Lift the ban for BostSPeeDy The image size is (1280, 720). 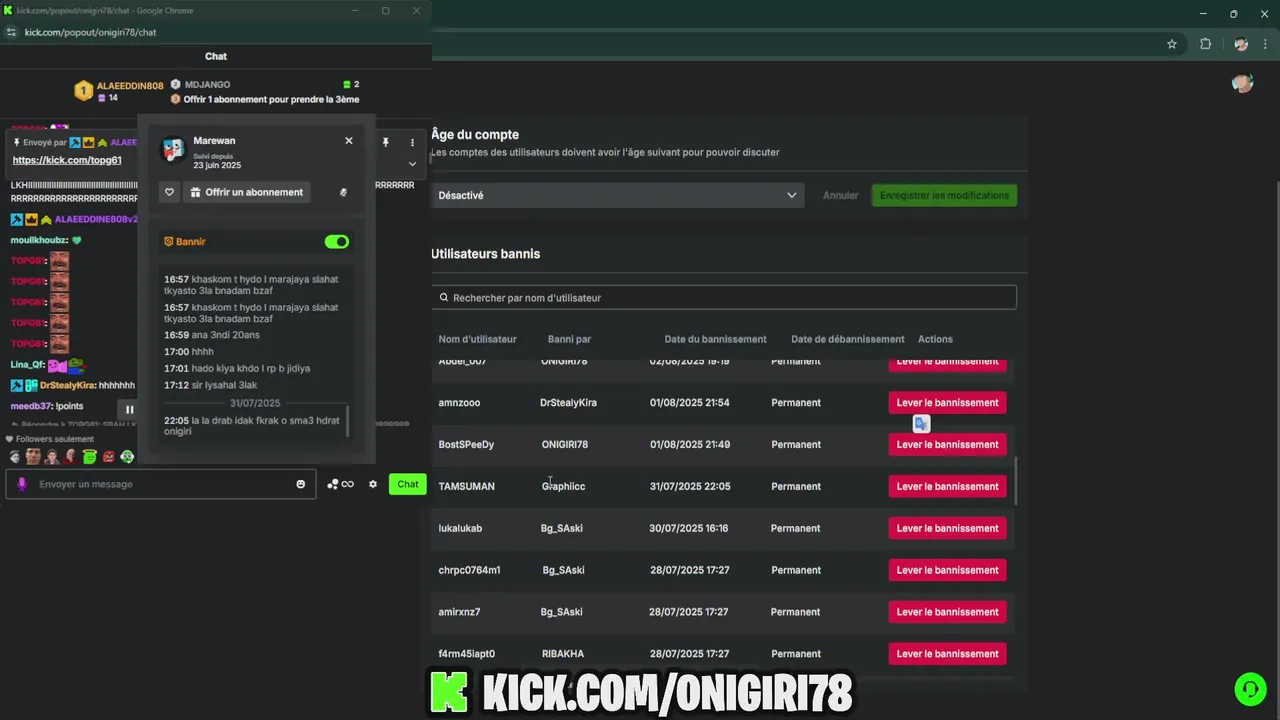(947, 444)
